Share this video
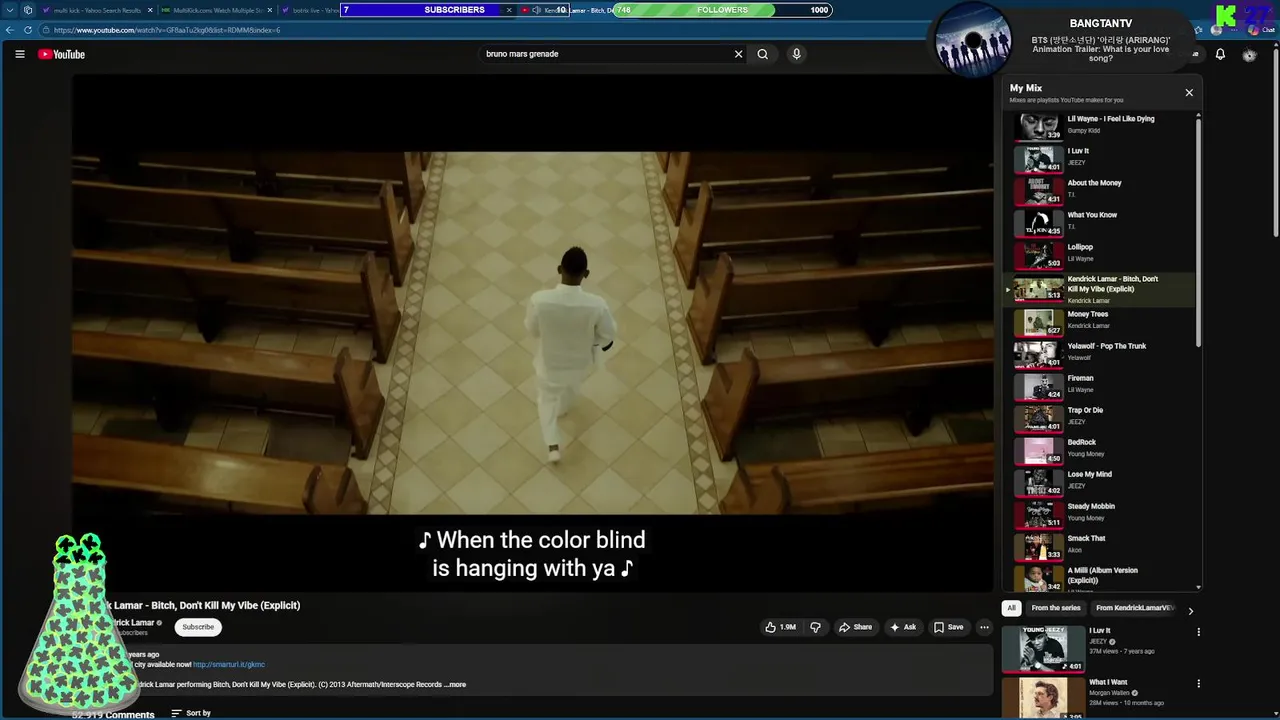The height and width of the screenshot is (720, 1280). (855, 627)
